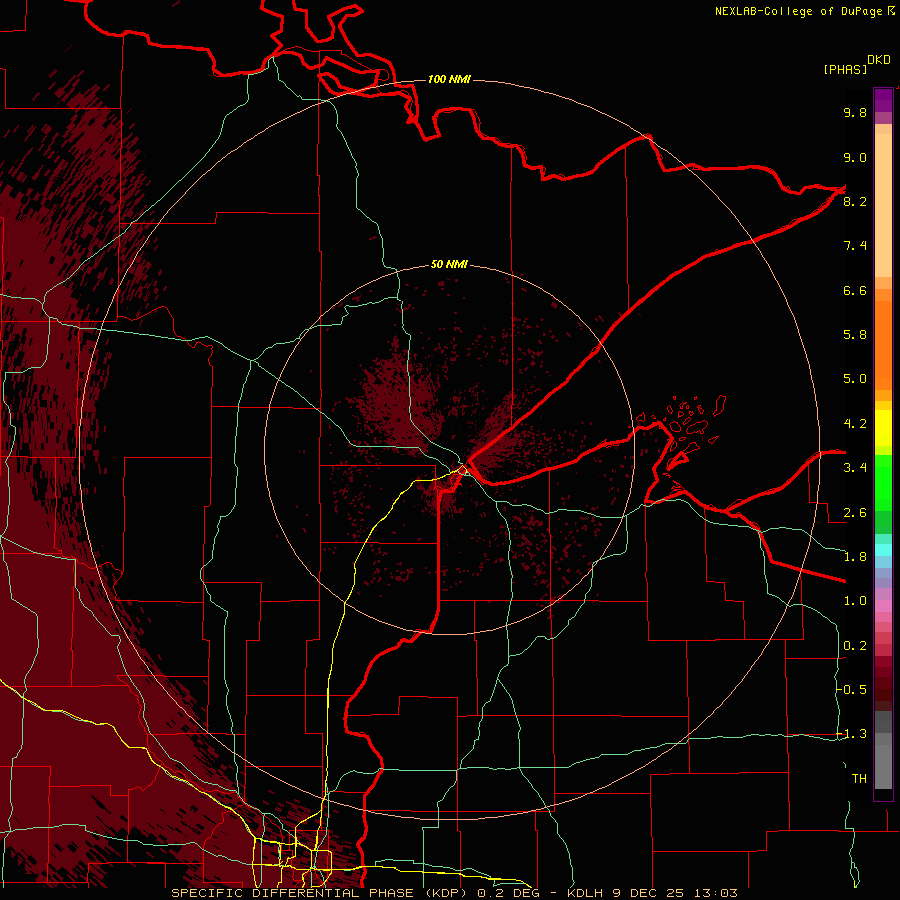This screenshot has width=900, height=900.
Task: Click the 5.8 legend value
Action: [x=855, y=335]
